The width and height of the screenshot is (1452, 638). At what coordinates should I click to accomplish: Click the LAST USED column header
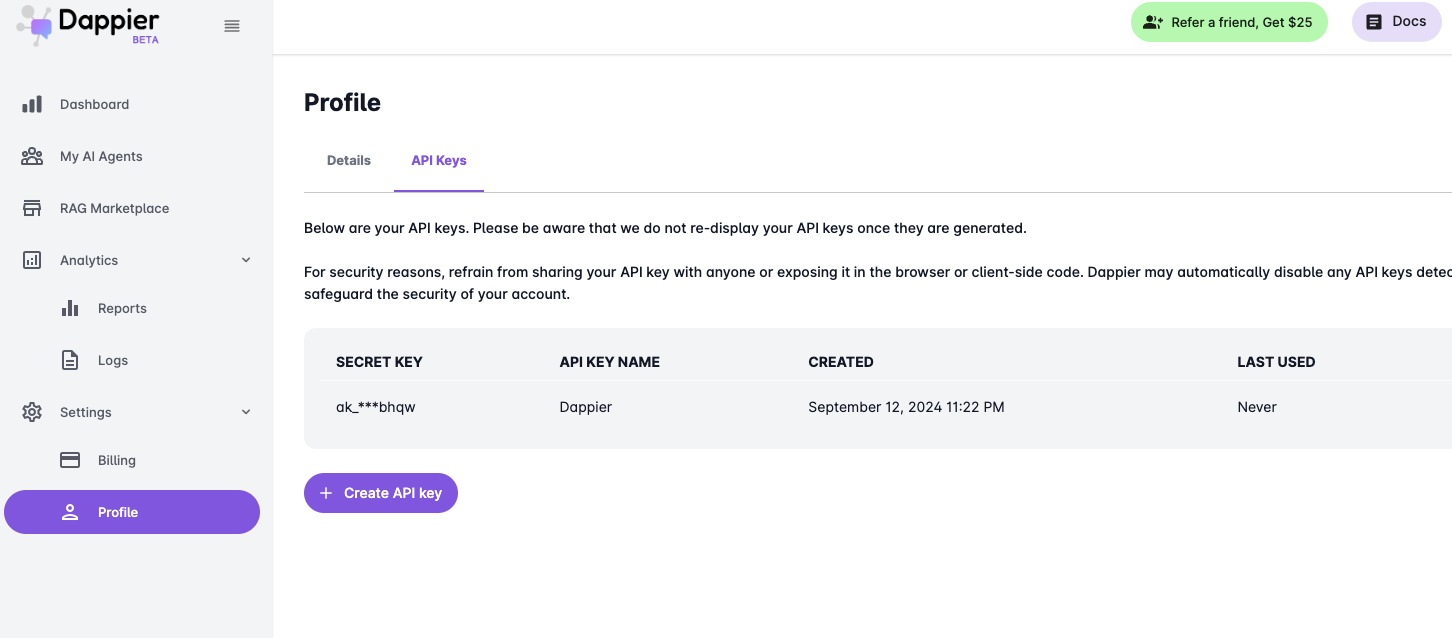pyautogui.click(x=1276, y=362)
